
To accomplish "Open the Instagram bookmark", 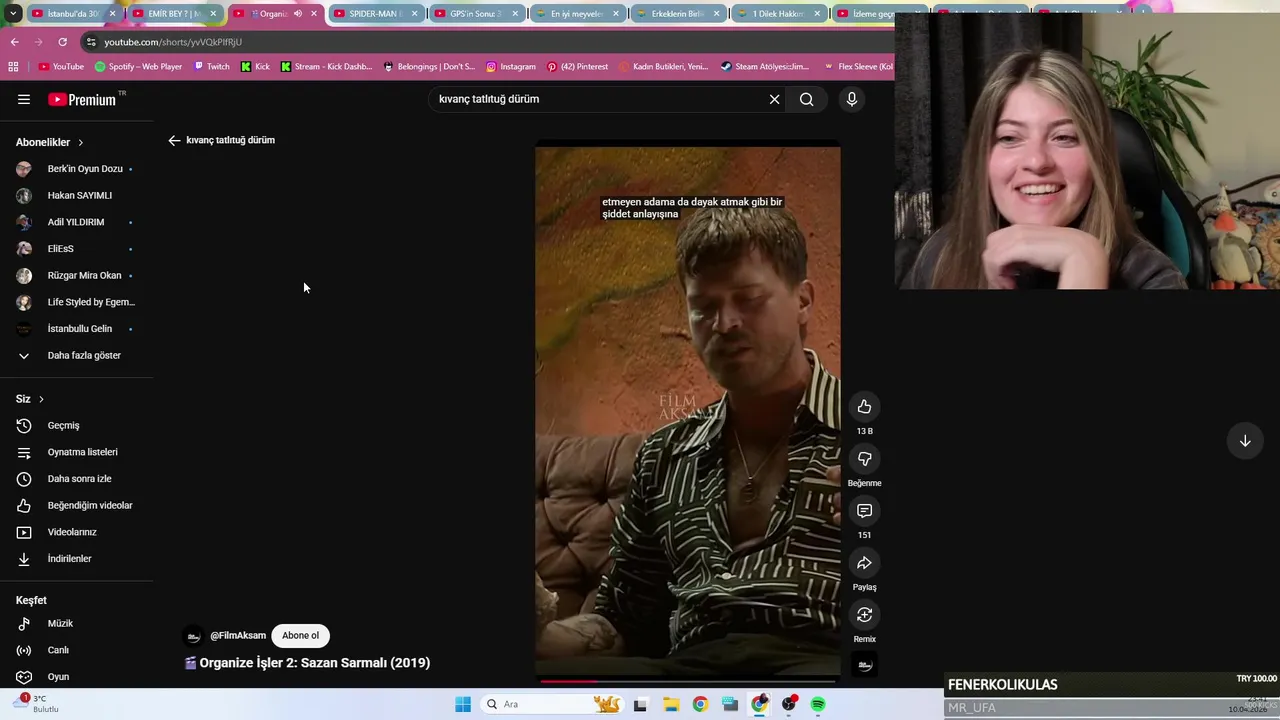I will coord(510,66).
